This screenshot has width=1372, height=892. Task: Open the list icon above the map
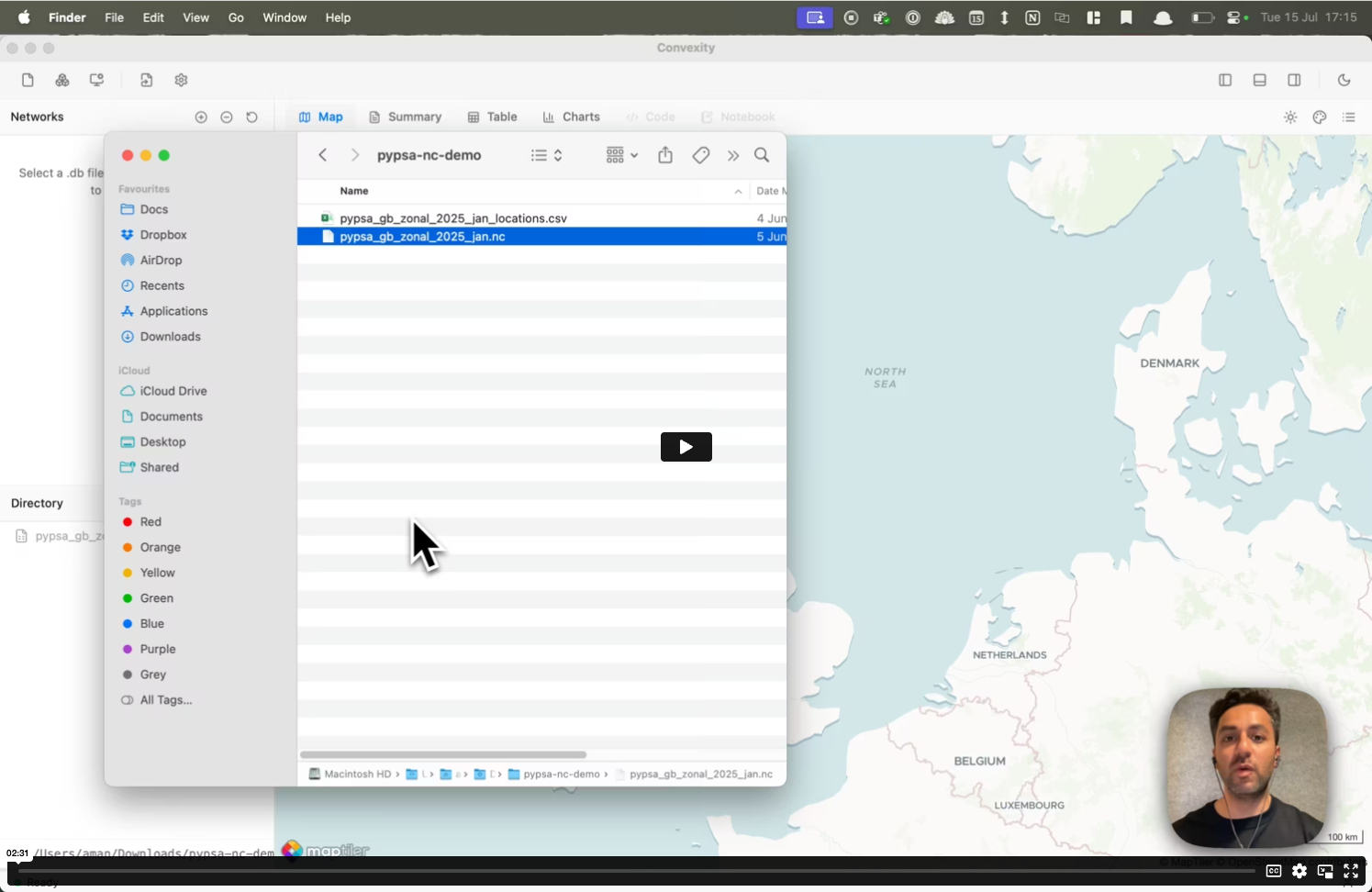[x=1349, y=117]
